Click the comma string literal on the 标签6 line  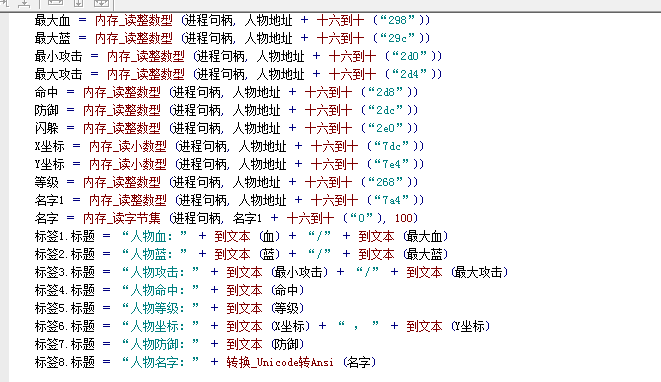coord(358,326)
